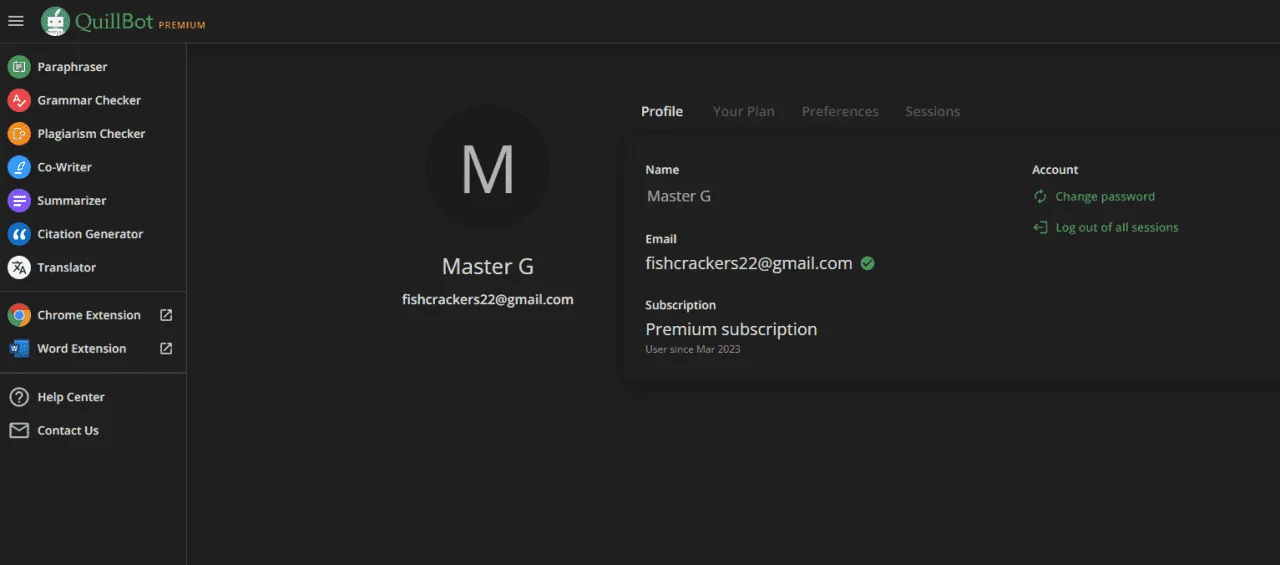Click the Master G heading below avatar
Screen dimensions: 1280x565
tap(488, 267)
